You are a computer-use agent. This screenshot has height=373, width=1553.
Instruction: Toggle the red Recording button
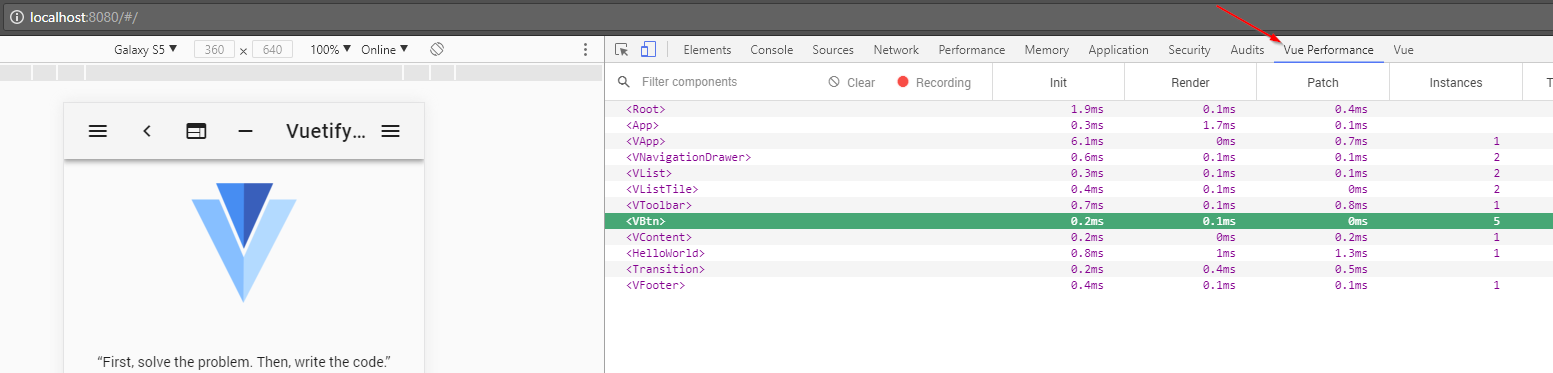click(x=934, y=82)
